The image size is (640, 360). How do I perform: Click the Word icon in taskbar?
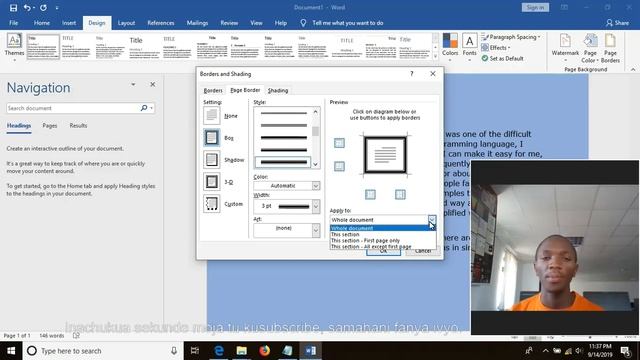[x=311, y=351]
